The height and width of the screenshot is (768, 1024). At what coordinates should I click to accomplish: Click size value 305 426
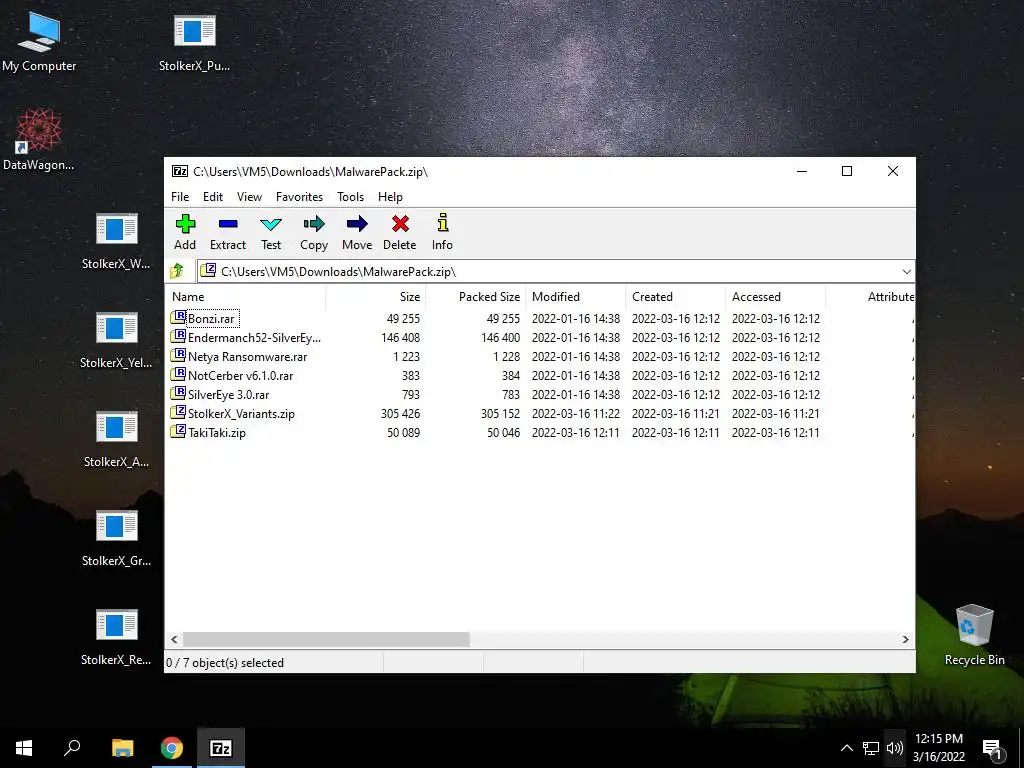tap(400, 413)
